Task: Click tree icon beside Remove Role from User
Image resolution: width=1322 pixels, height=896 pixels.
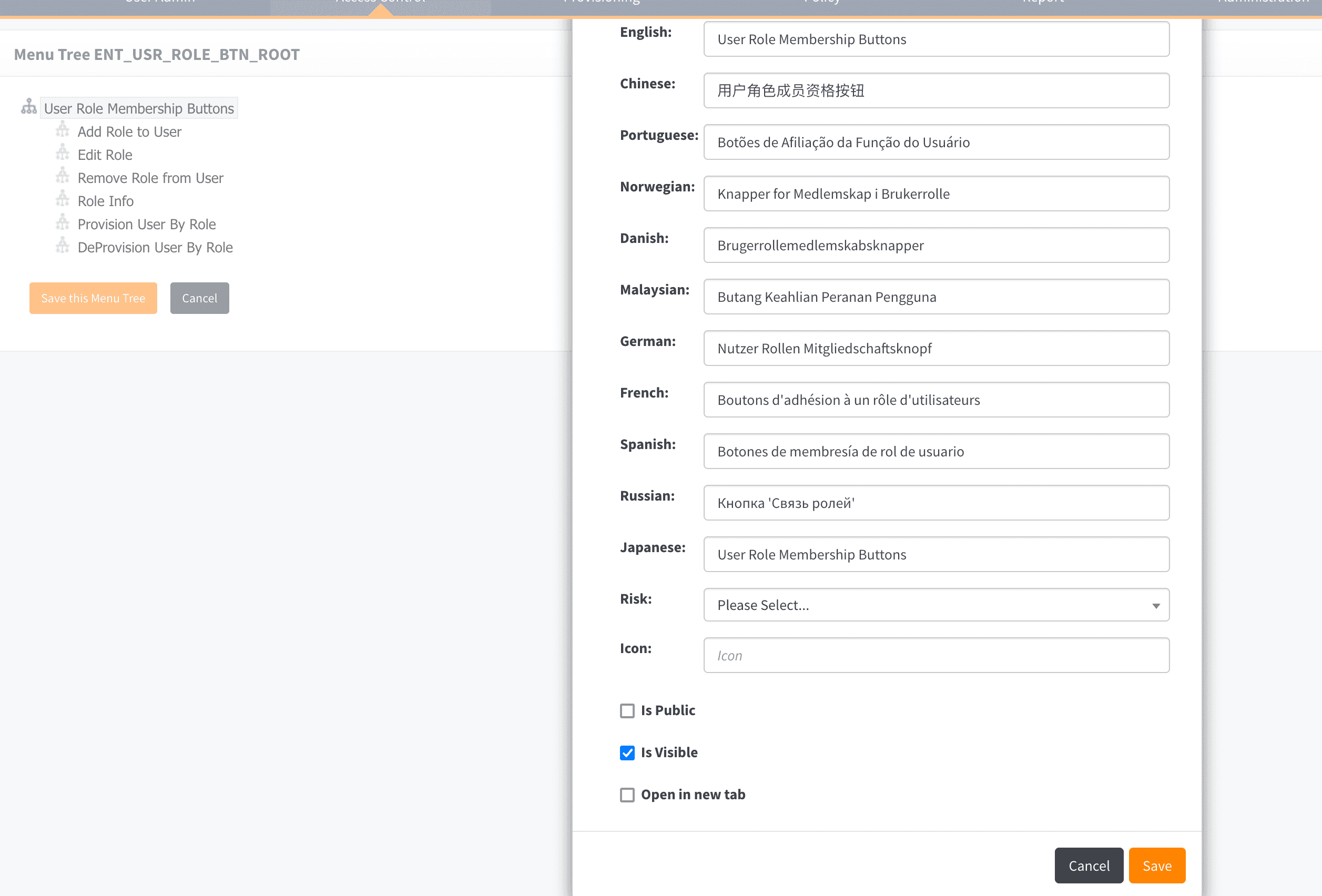Action: click(x=63, y=177)
